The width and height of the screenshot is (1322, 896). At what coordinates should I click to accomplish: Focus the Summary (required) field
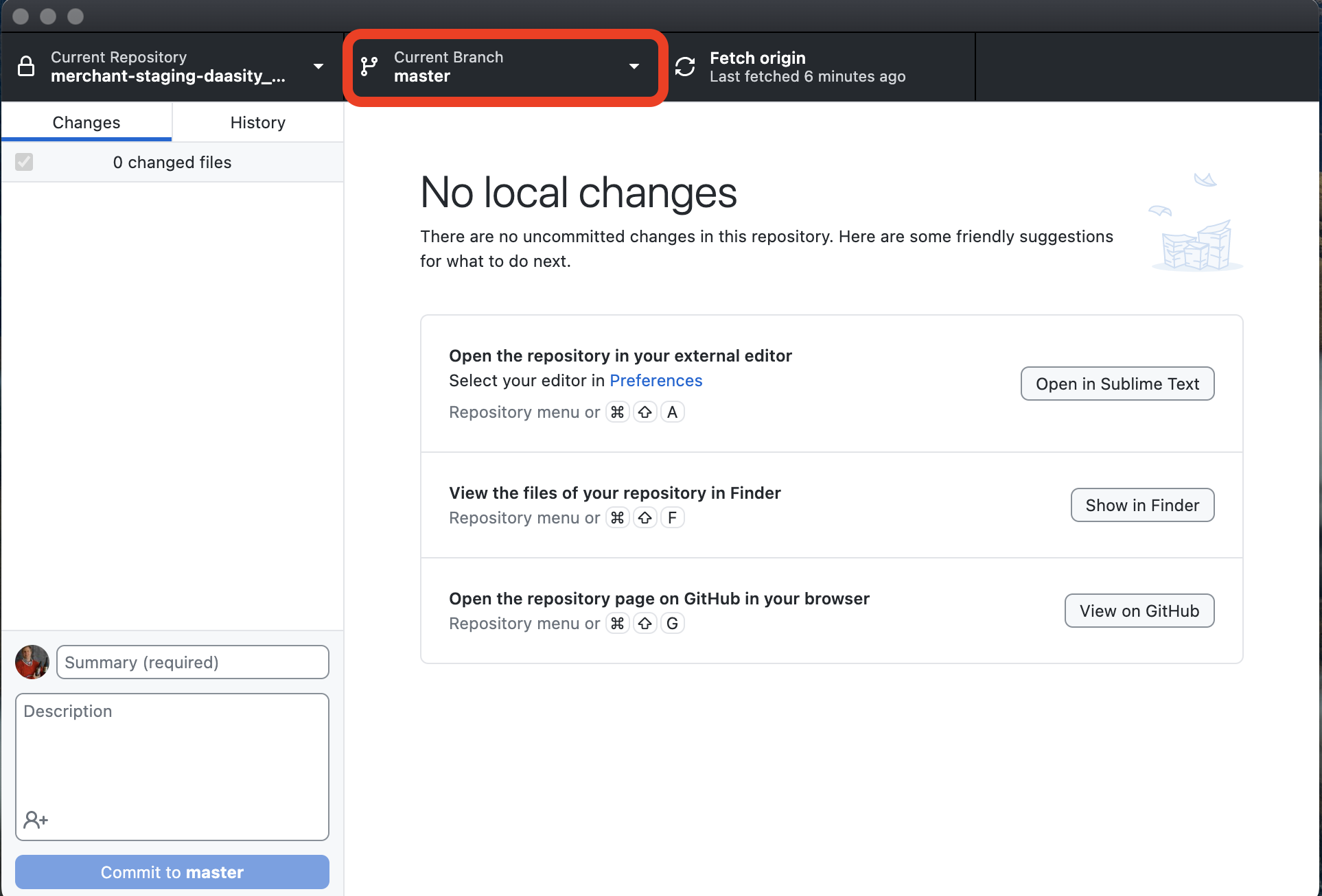click(x=193, y=662)
